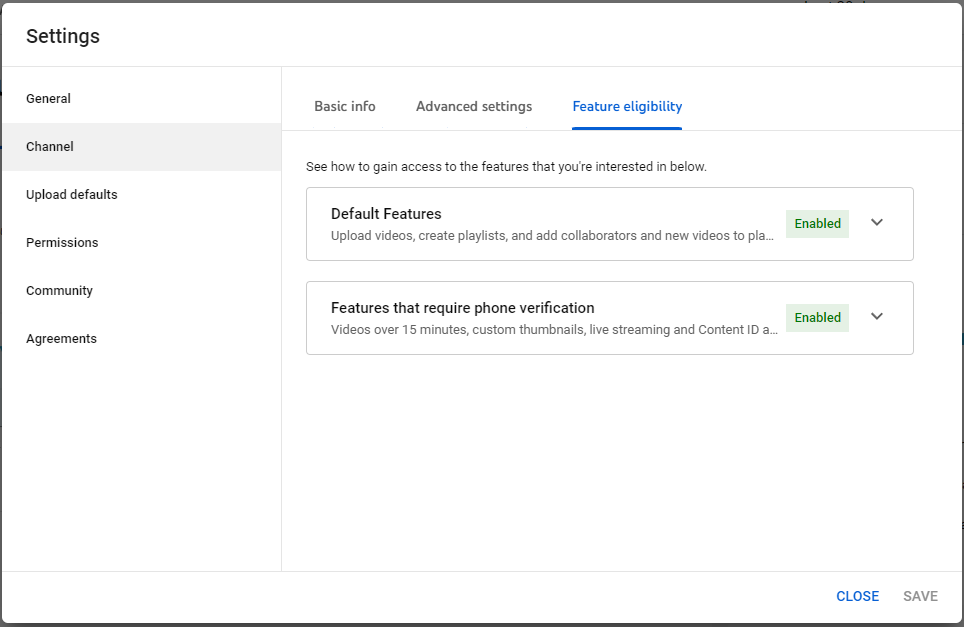Click the Default Features card title
Screen dimensions: 964x627
[x=386, y=214]
